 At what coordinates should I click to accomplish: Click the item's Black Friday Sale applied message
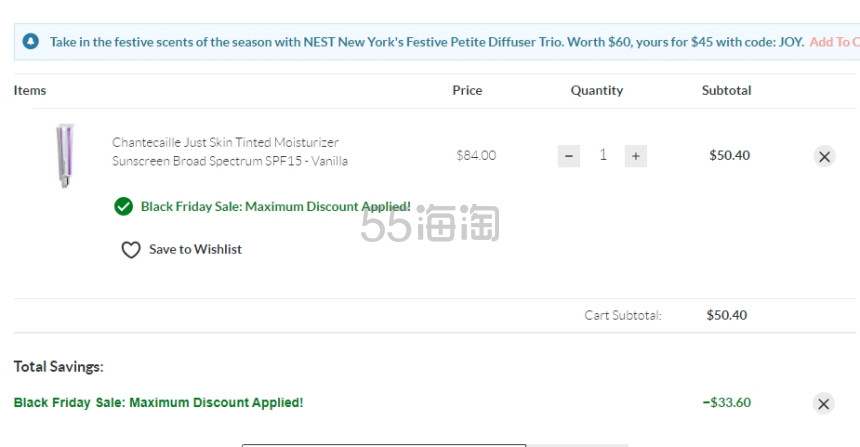click(x=276, y=206)
